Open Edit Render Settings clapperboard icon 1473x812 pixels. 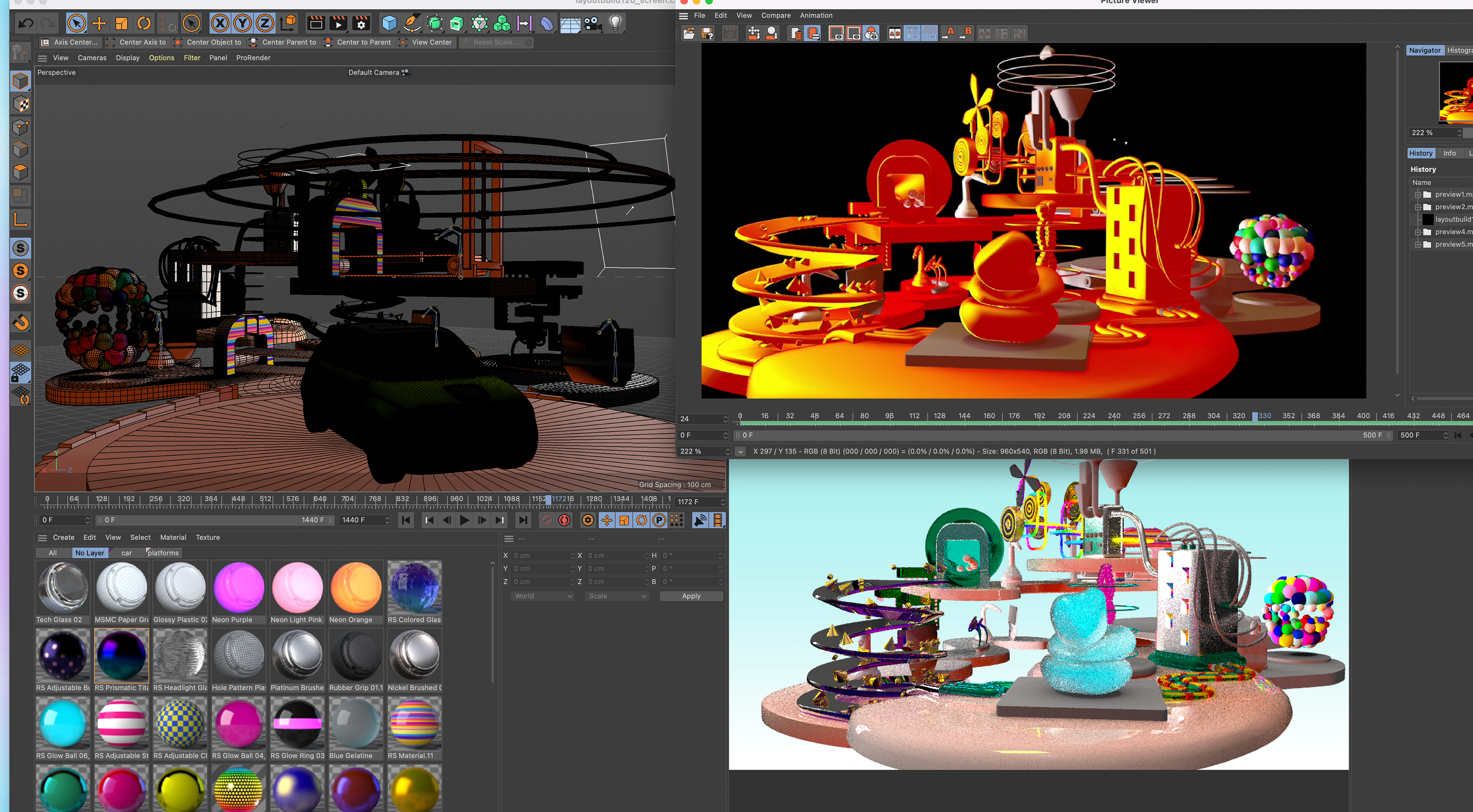click(x=361, y=23)
